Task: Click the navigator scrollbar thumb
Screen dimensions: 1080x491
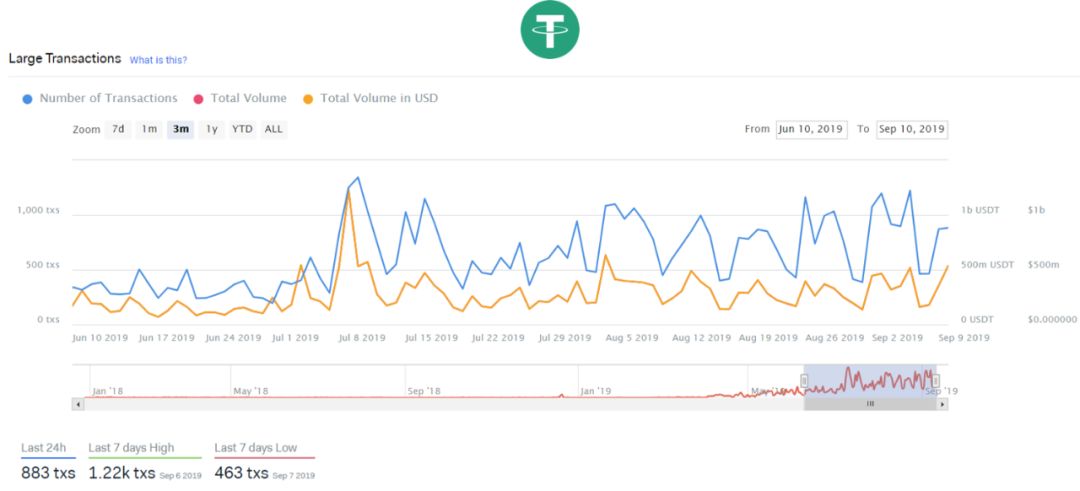Action: 870,404
